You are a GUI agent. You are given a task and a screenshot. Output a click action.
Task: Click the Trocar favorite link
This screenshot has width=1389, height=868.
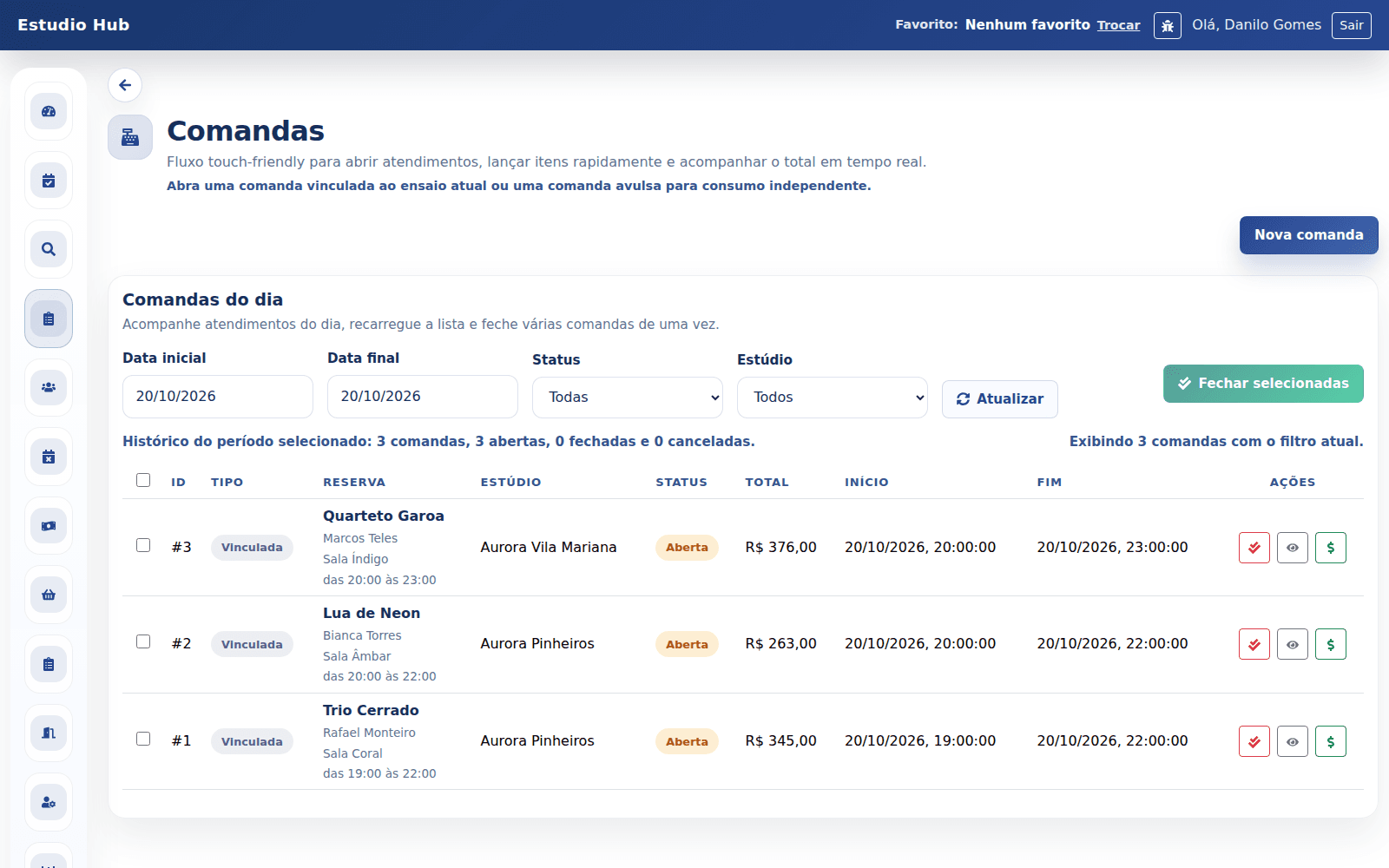tap(1118, 25)
